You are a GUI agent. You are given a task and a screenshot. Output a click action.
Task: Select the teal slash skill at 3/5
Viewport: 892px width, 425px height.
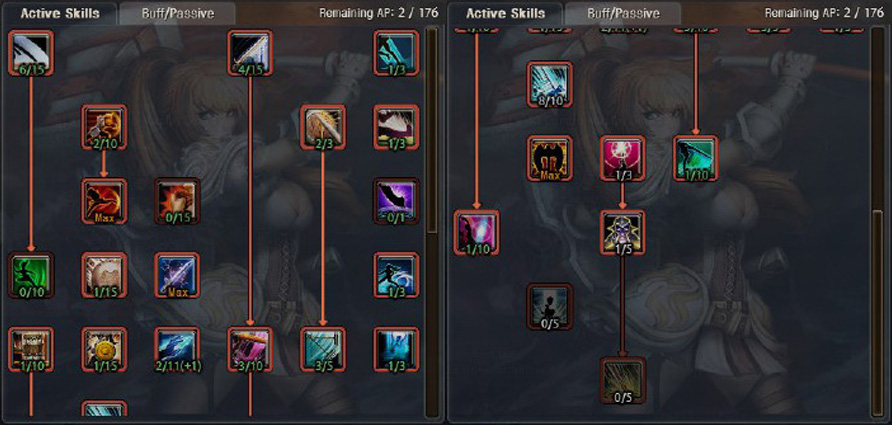(323, 349)
